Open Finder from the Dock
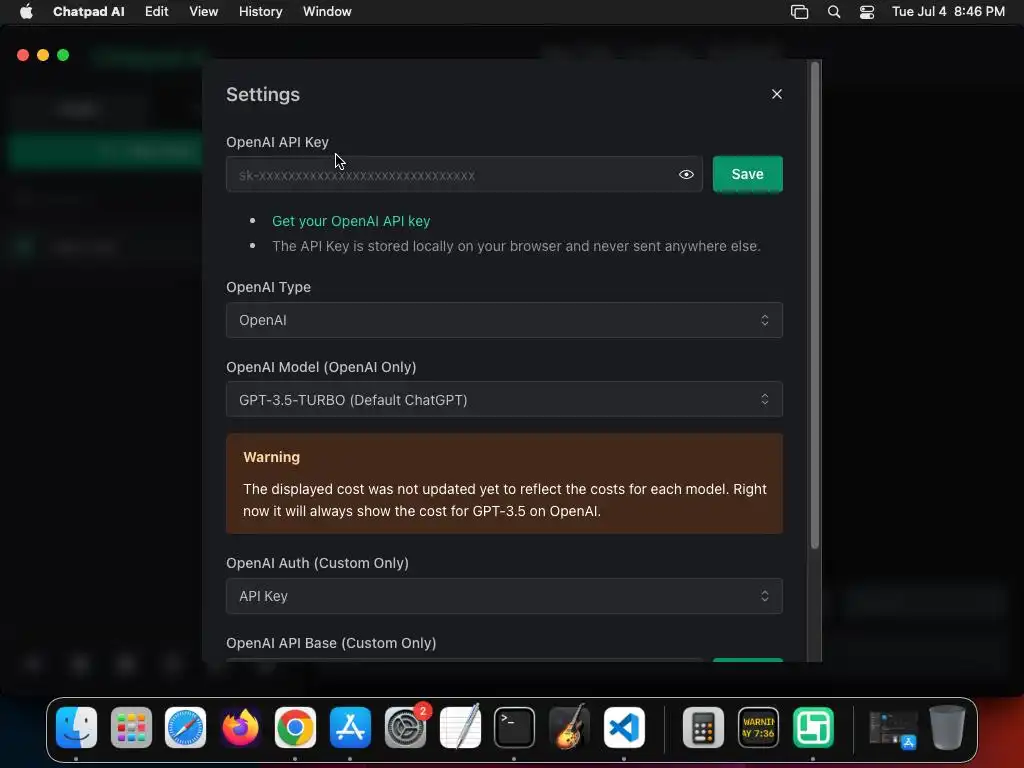This screenshot has width=1024, height=768. [x=76, y=728]
